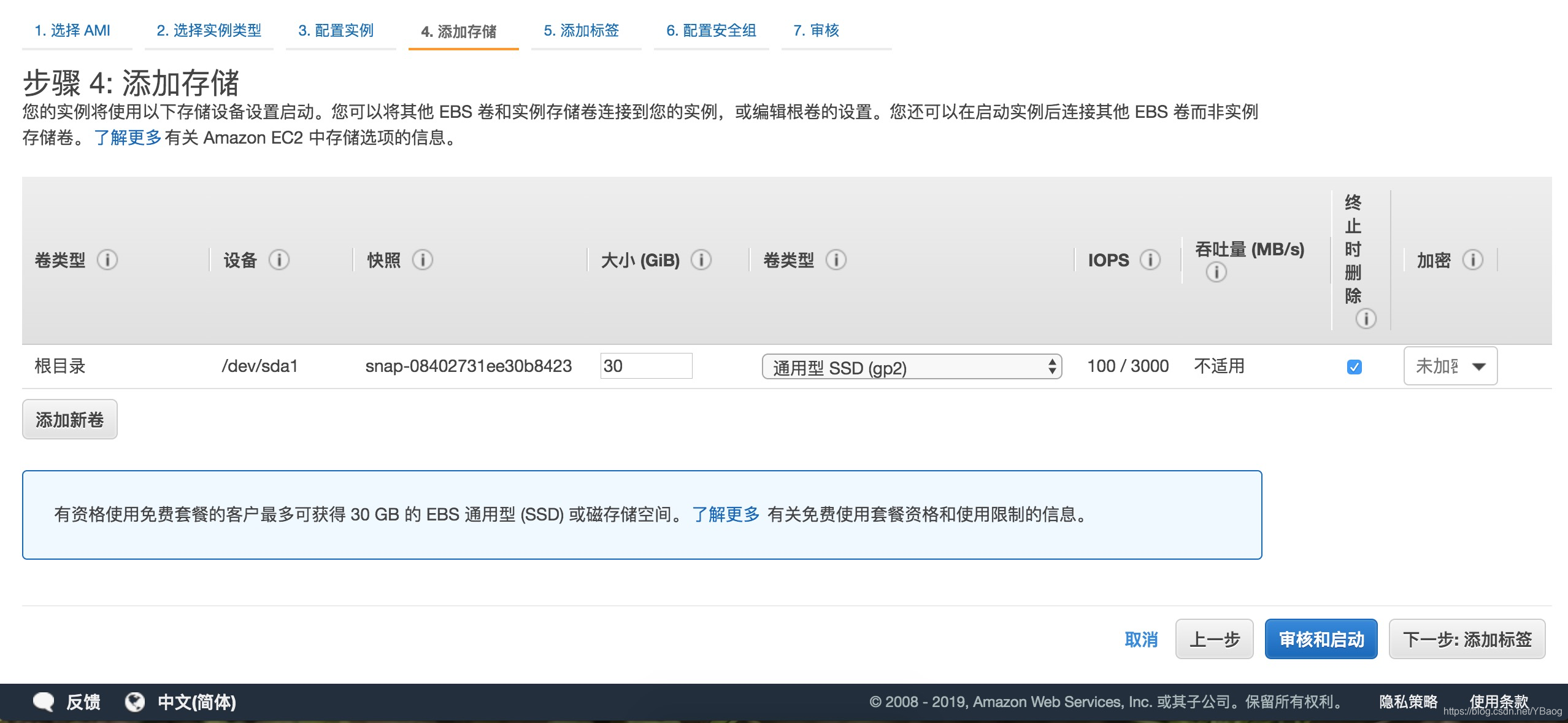Click the globe language icon

click(x=135, y=702)
